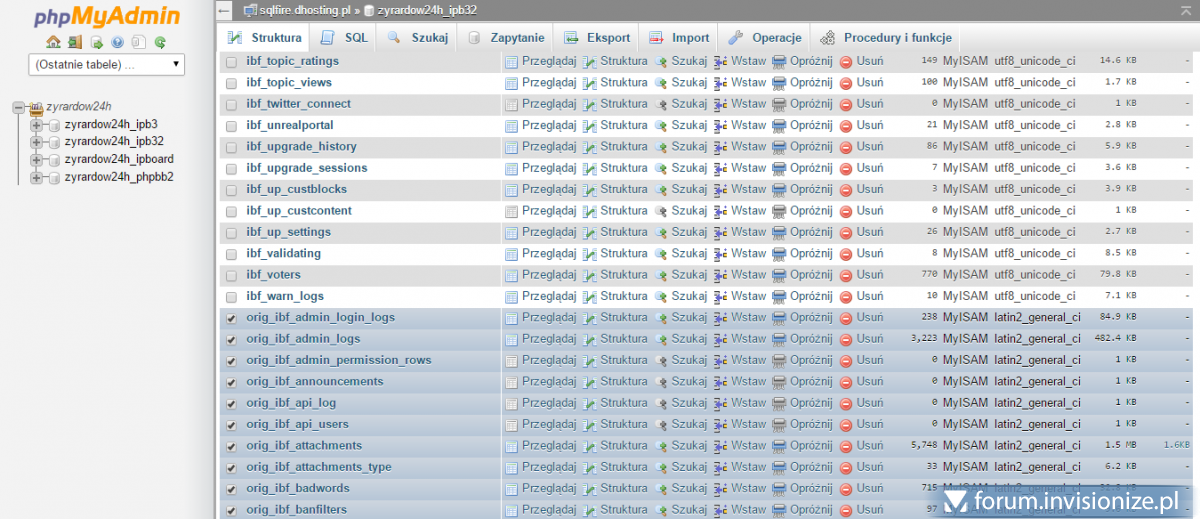The height and width of the screenshot is (519, 1200).
Task: Collapse the zyrardow24h tree group
Action: (x=19, y=106)
